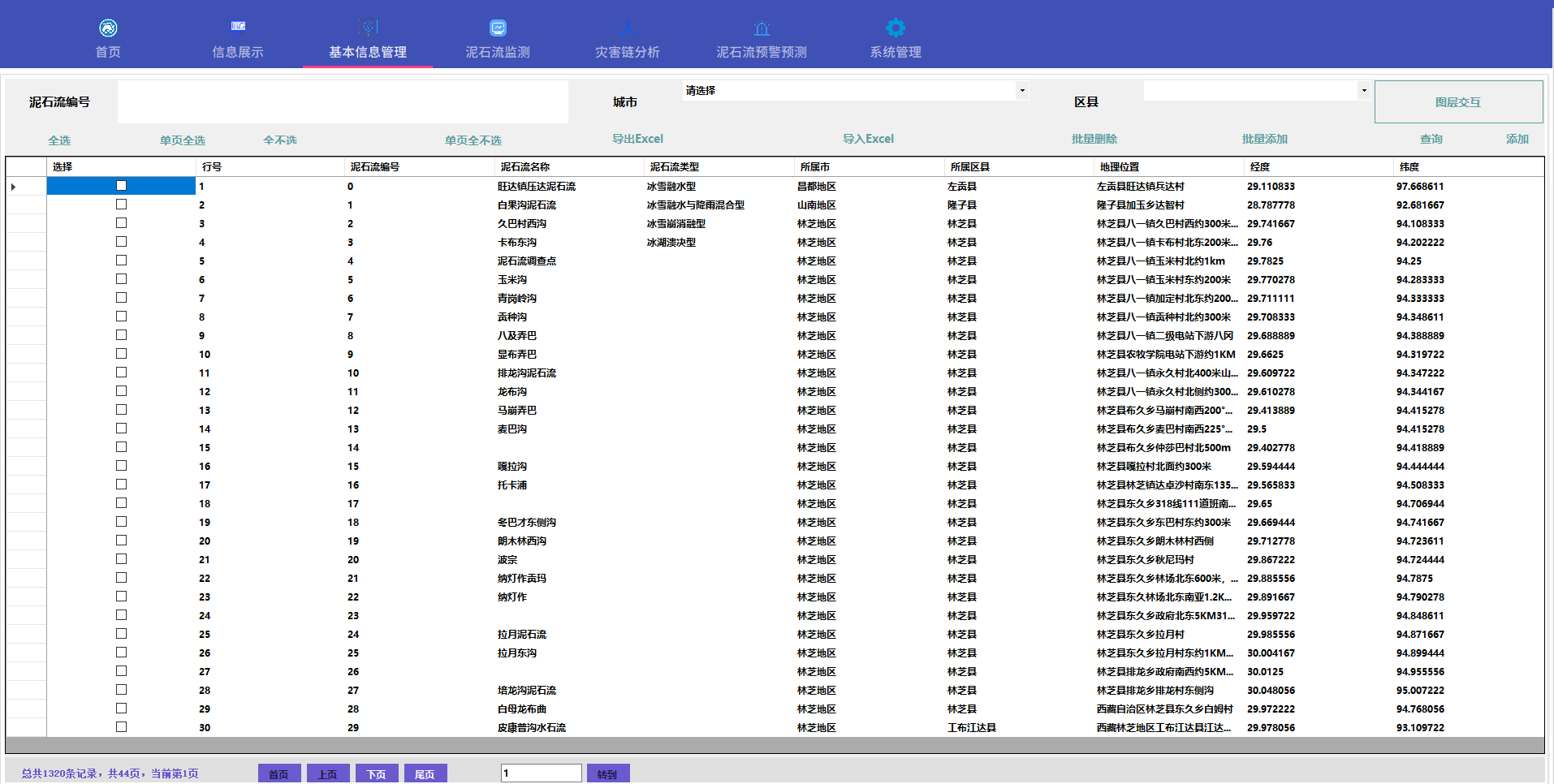Check the box in row 10 显布弄巴

[121, 354]
